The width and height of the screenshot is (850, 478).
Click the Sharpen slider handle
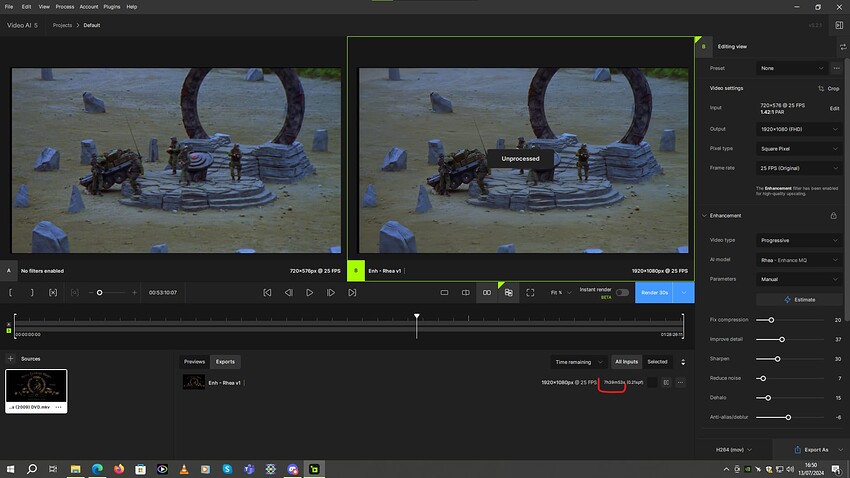tap(777, 358)
